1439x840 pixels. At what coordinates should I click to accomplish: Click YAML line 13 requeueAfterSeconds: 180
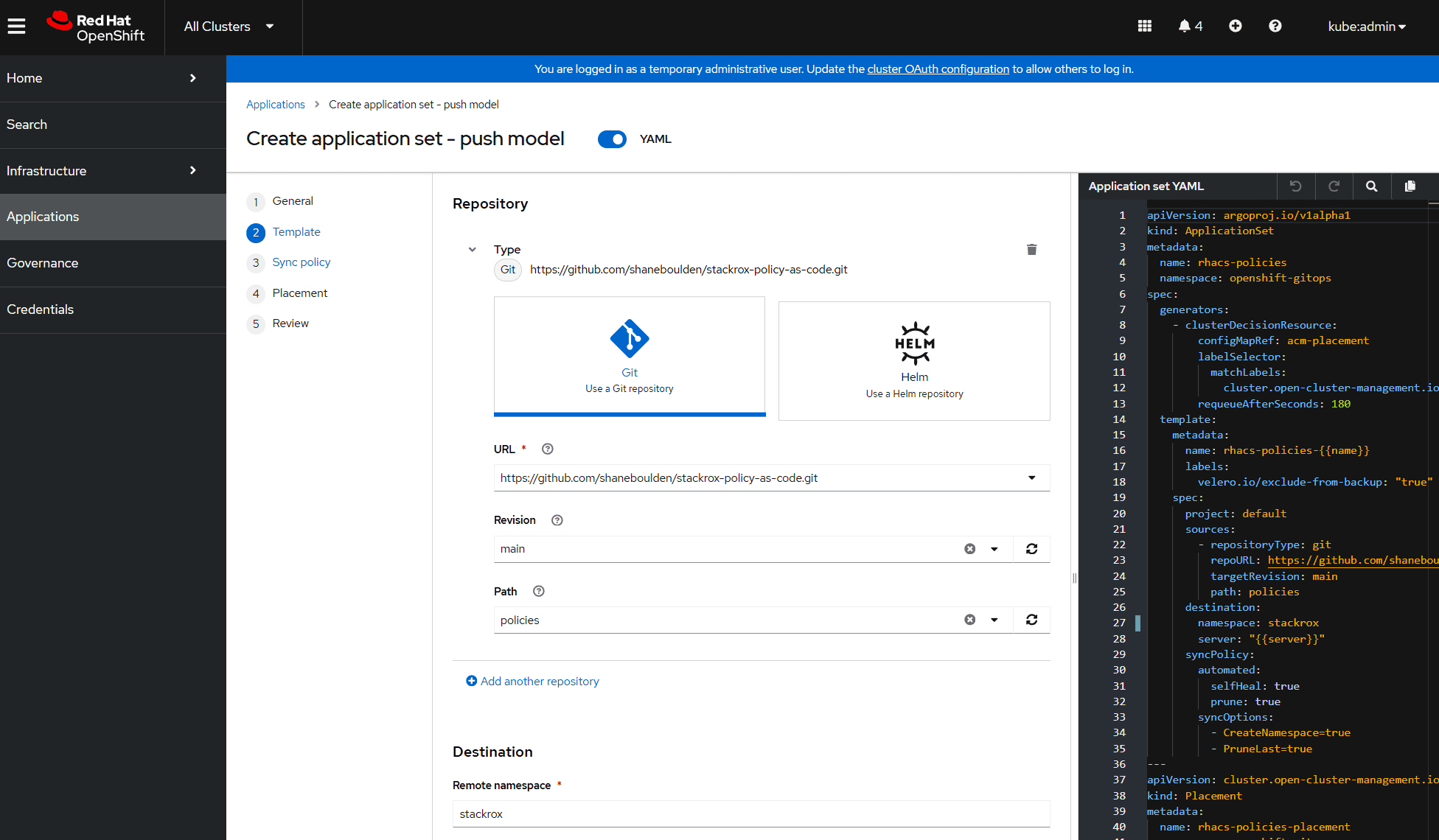point(1274,404)
